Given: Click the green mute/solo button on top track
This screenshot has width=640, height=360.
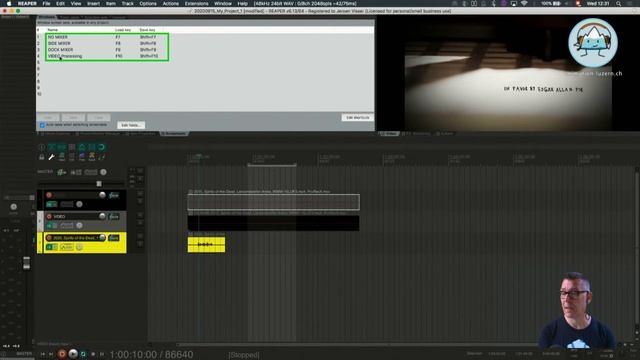Looking at the screenshot, I should point(52,204).
